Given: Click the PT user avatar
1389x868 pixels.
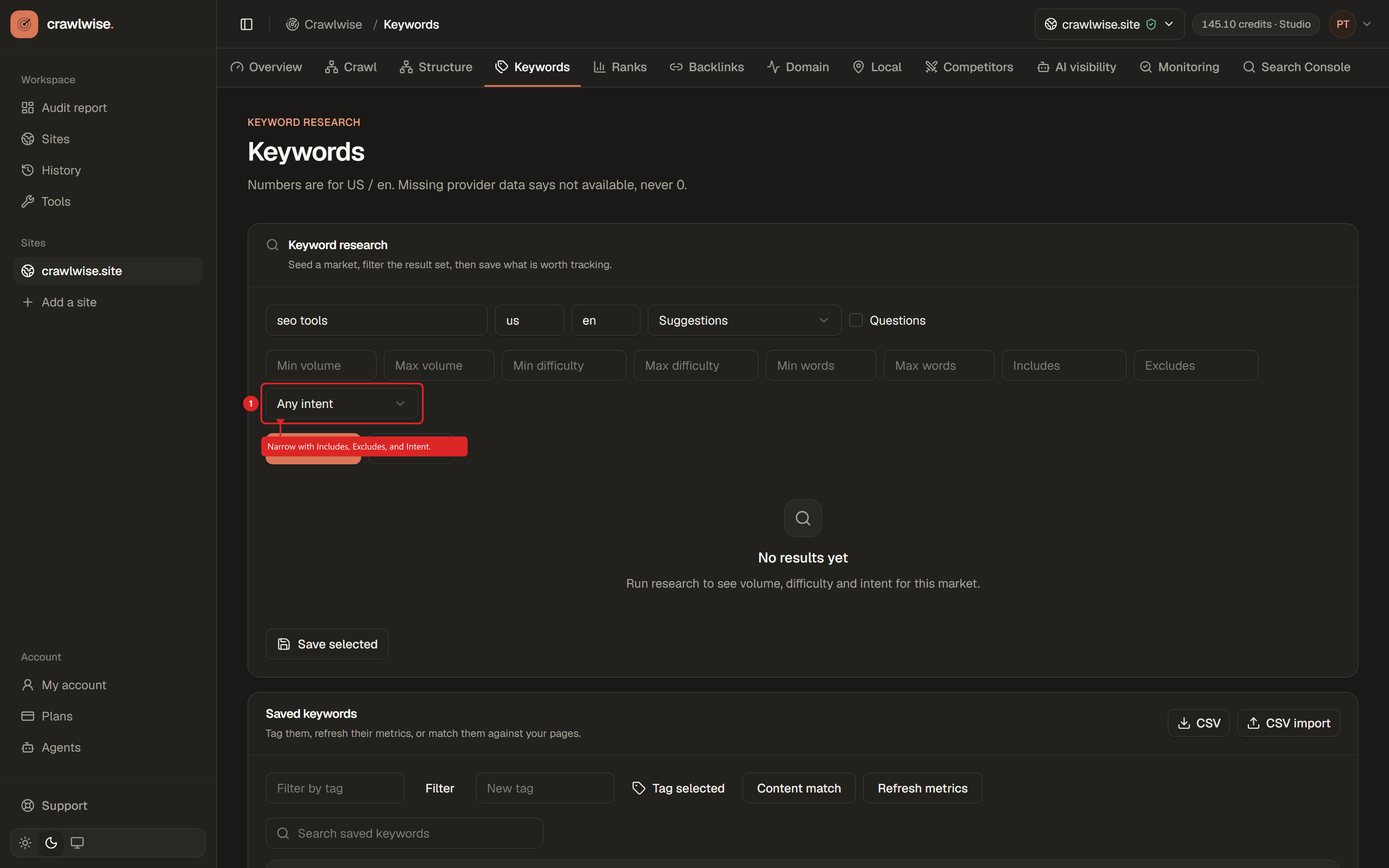Looking at the screenshot, I should (x=1343, y=24).
